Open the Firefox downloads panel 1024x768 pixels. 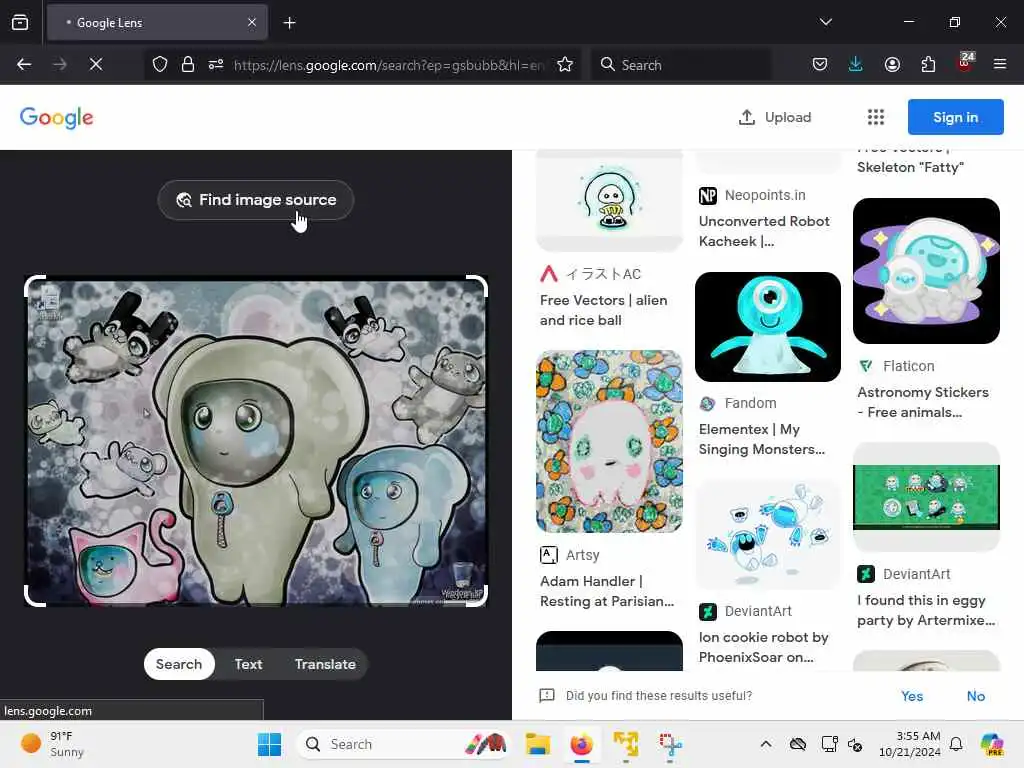(856, 64)
